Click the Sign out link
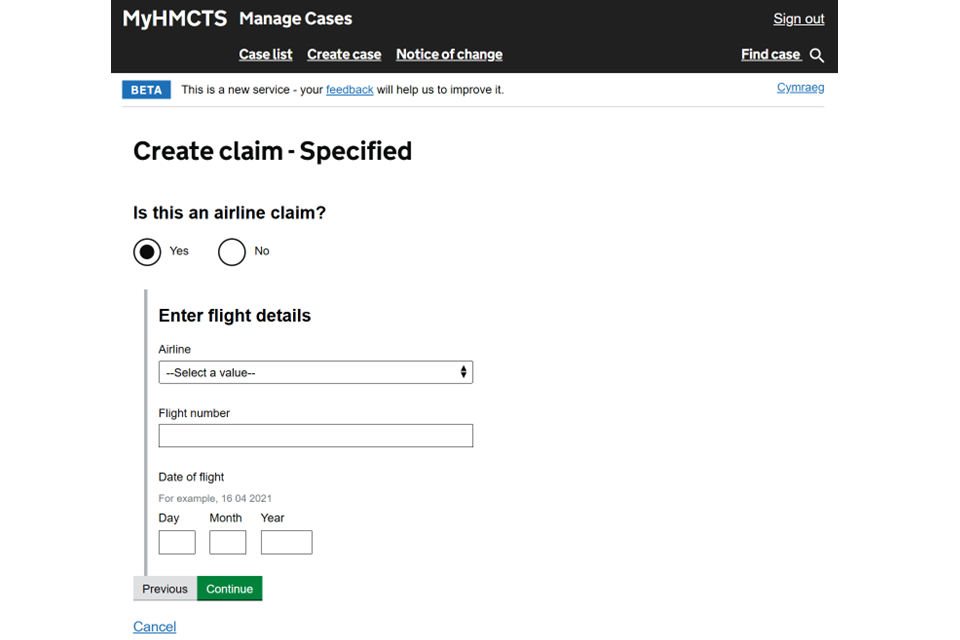The image size is (960, 640). [798, 19]
